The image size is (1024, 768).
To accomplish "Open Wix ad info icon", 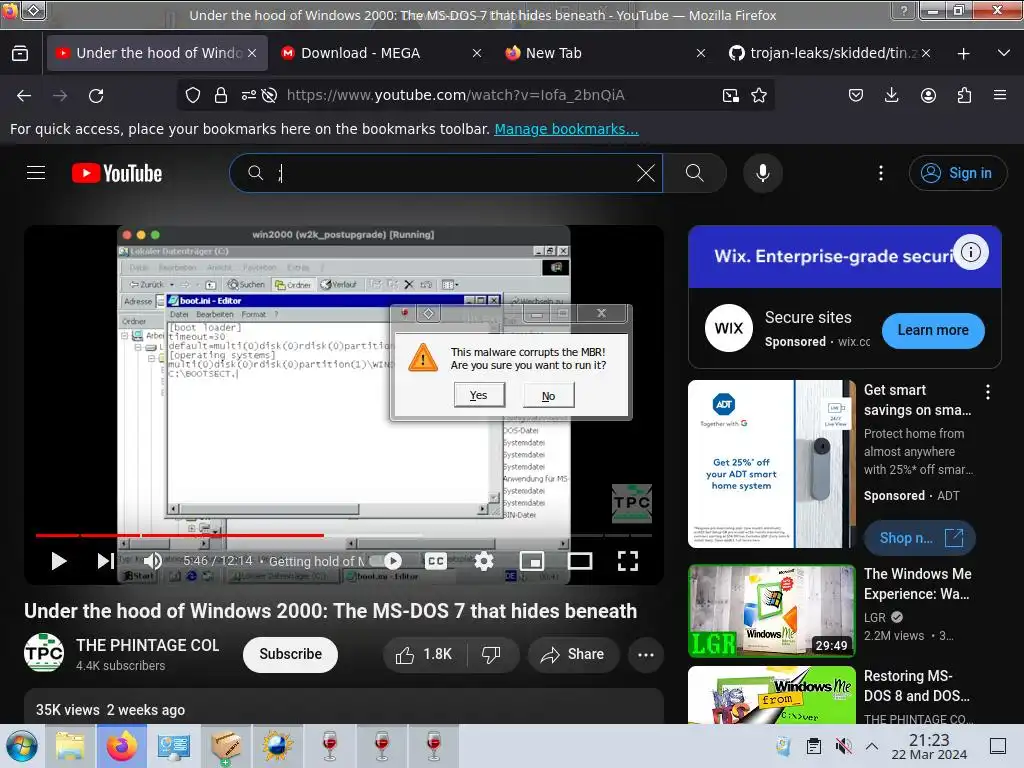I will pos(970,251).
